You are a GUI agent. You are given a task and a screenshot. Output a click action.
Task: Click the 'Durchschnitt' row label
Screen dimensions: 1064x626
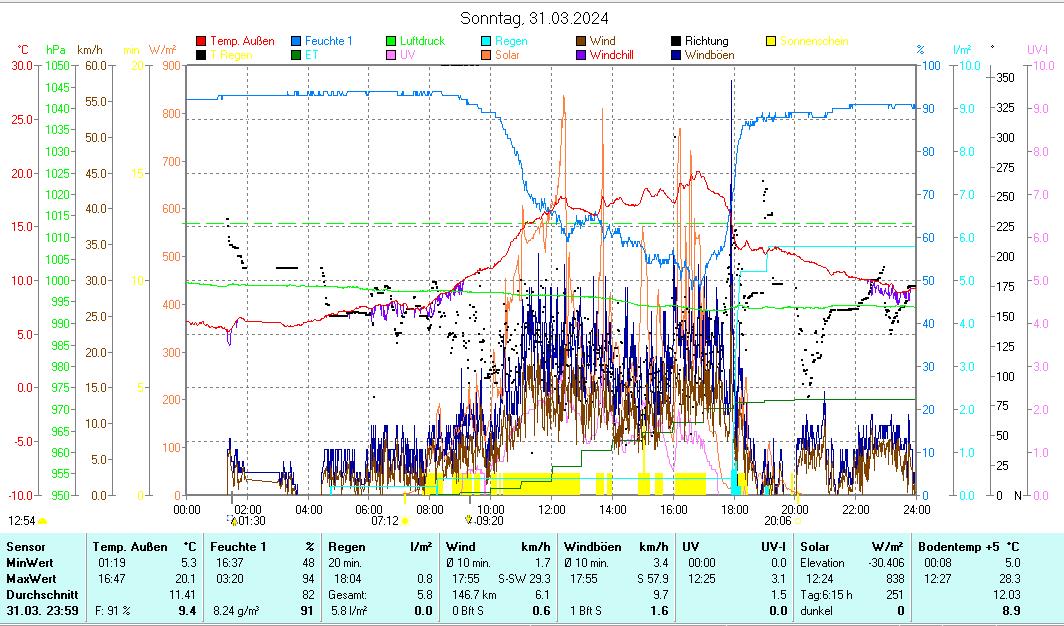[x=43, y=595]
